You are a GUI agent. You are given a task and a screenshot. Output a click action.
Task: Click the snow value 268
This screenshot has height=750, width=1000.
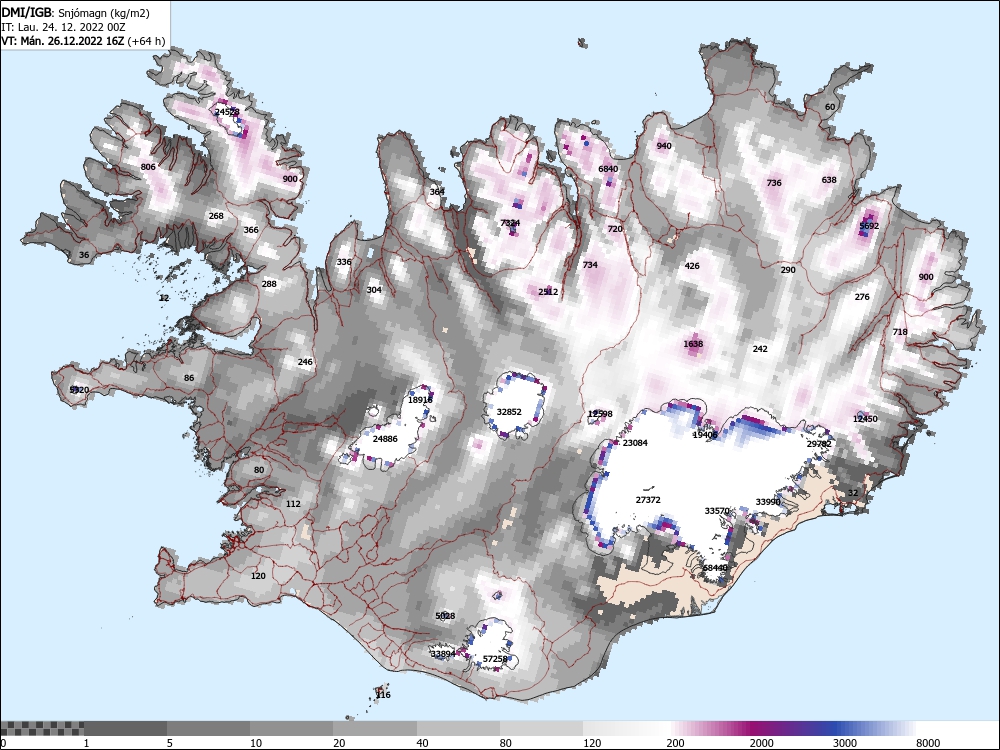tap(216, 216)
